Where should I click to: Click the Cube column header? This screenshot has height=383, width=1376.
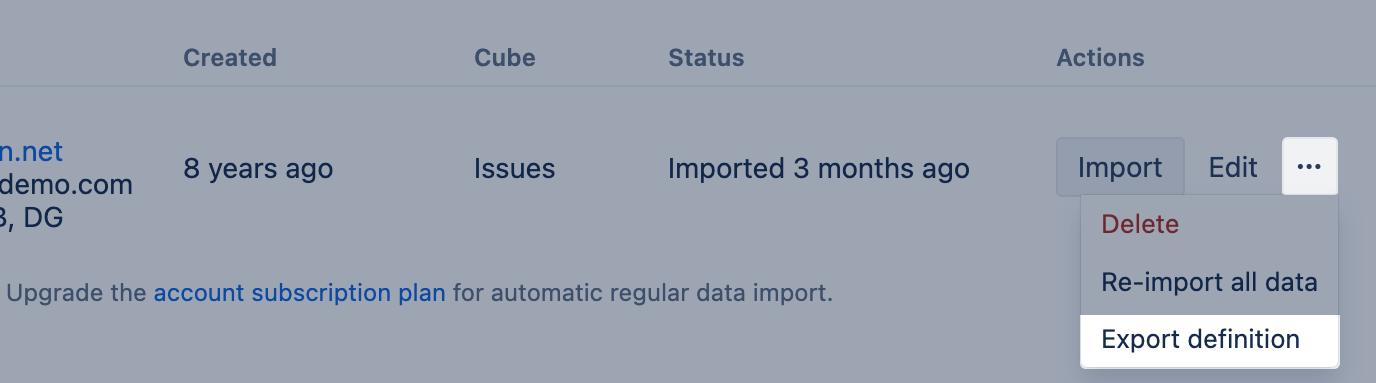point(505,58)
